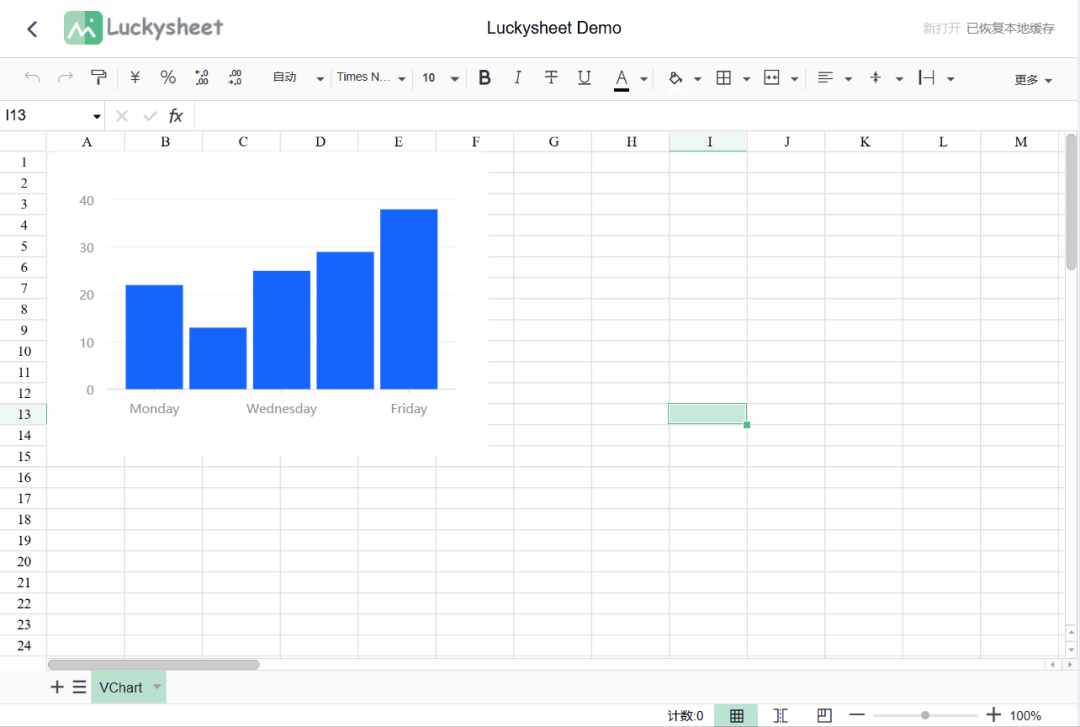Screen dimensions: 1080x727
Task: Select row 20 header
Action: click(23, 562)
